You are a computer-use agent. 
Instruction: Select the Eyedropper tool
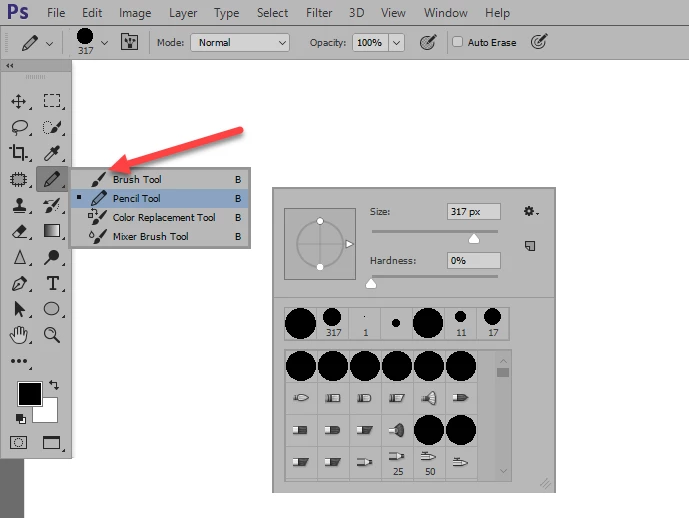(52, 153)
